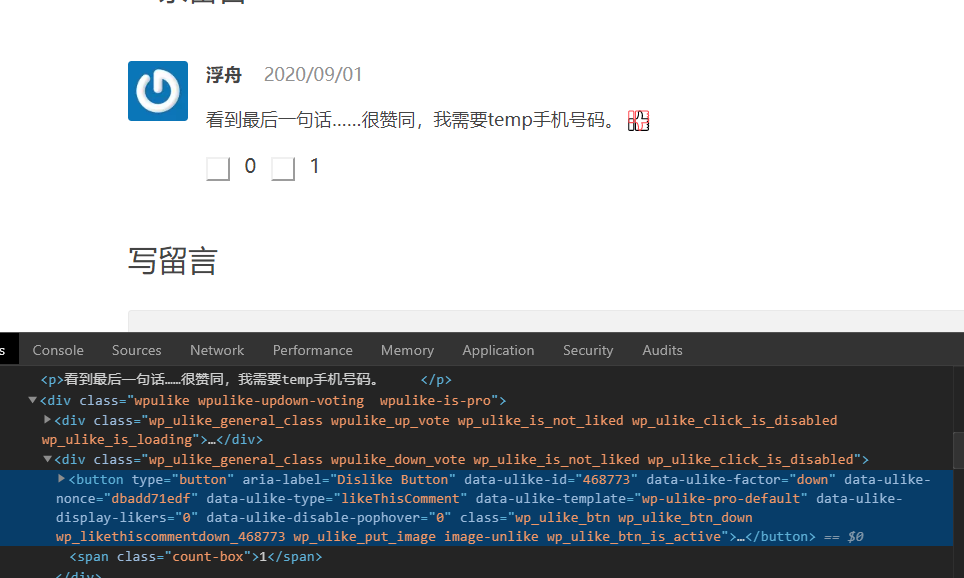Click the comment date 2020/09/01
Image resolution: width=964 pixels, height=578 pixels.
coord(313,75)
